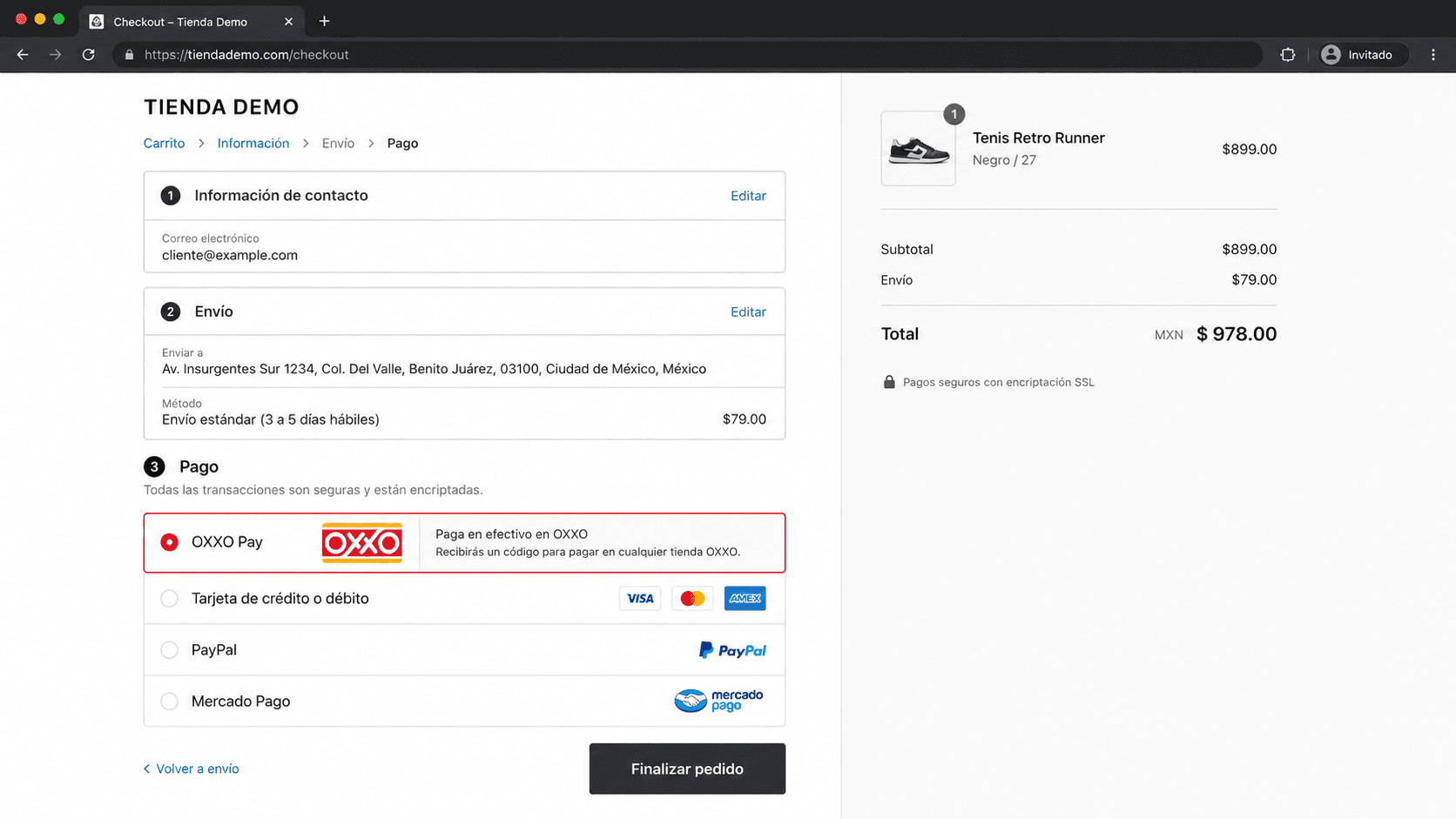Go to the Carrito breadcrumb step
The image size is (1456, 819).
164,144
